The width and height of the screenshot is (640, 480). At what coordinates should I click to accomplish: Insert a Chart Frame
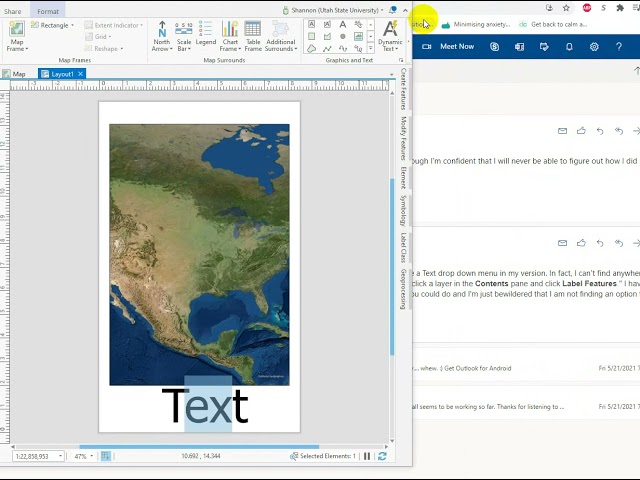230,36
